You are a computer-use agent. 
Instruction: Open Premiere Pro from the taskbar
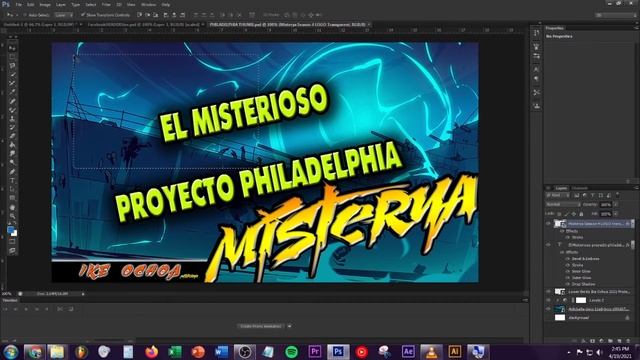(315, 351)
